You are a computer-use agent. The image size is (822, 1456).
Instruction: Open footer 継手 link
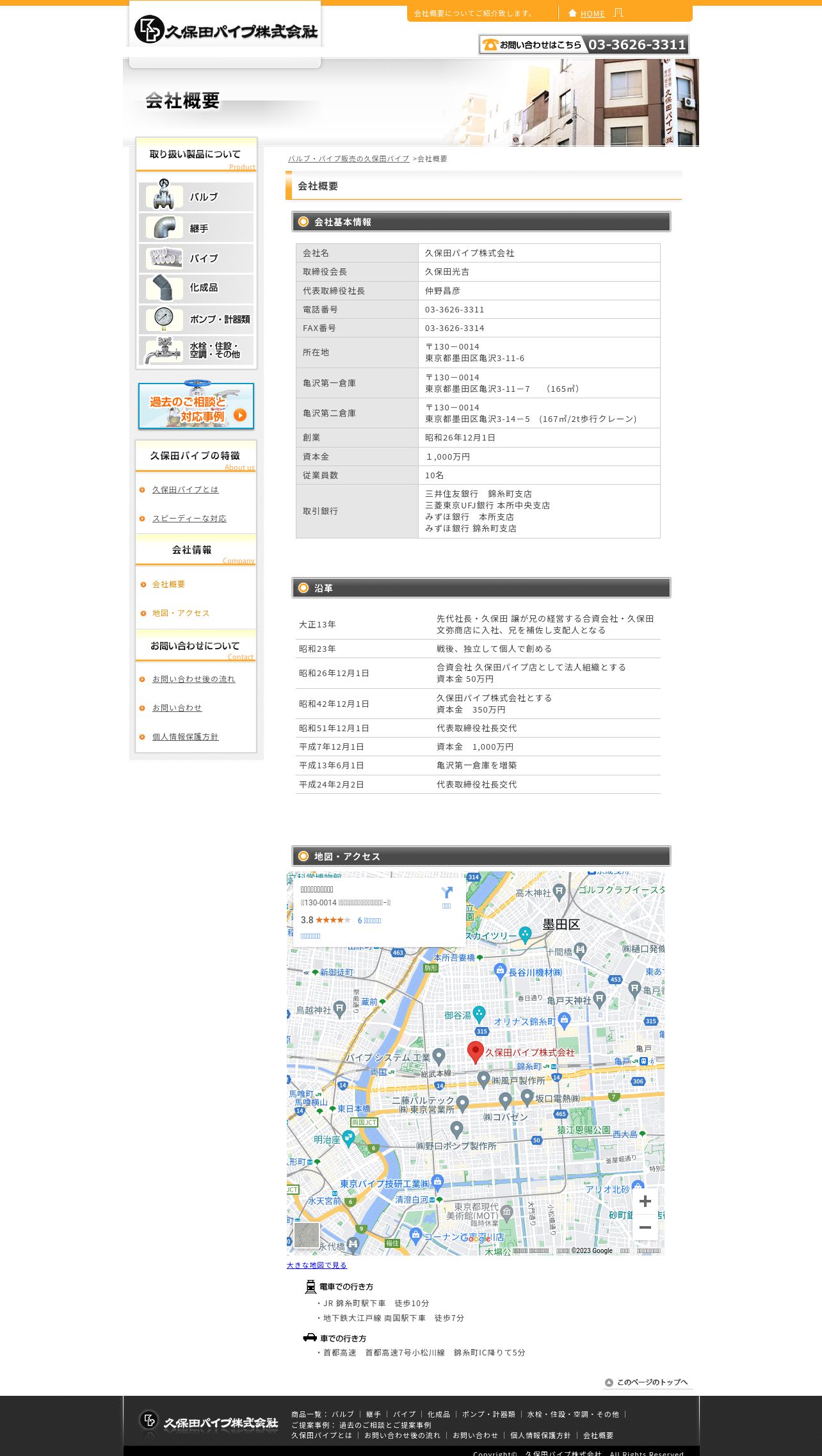[x=374, y=1414]
